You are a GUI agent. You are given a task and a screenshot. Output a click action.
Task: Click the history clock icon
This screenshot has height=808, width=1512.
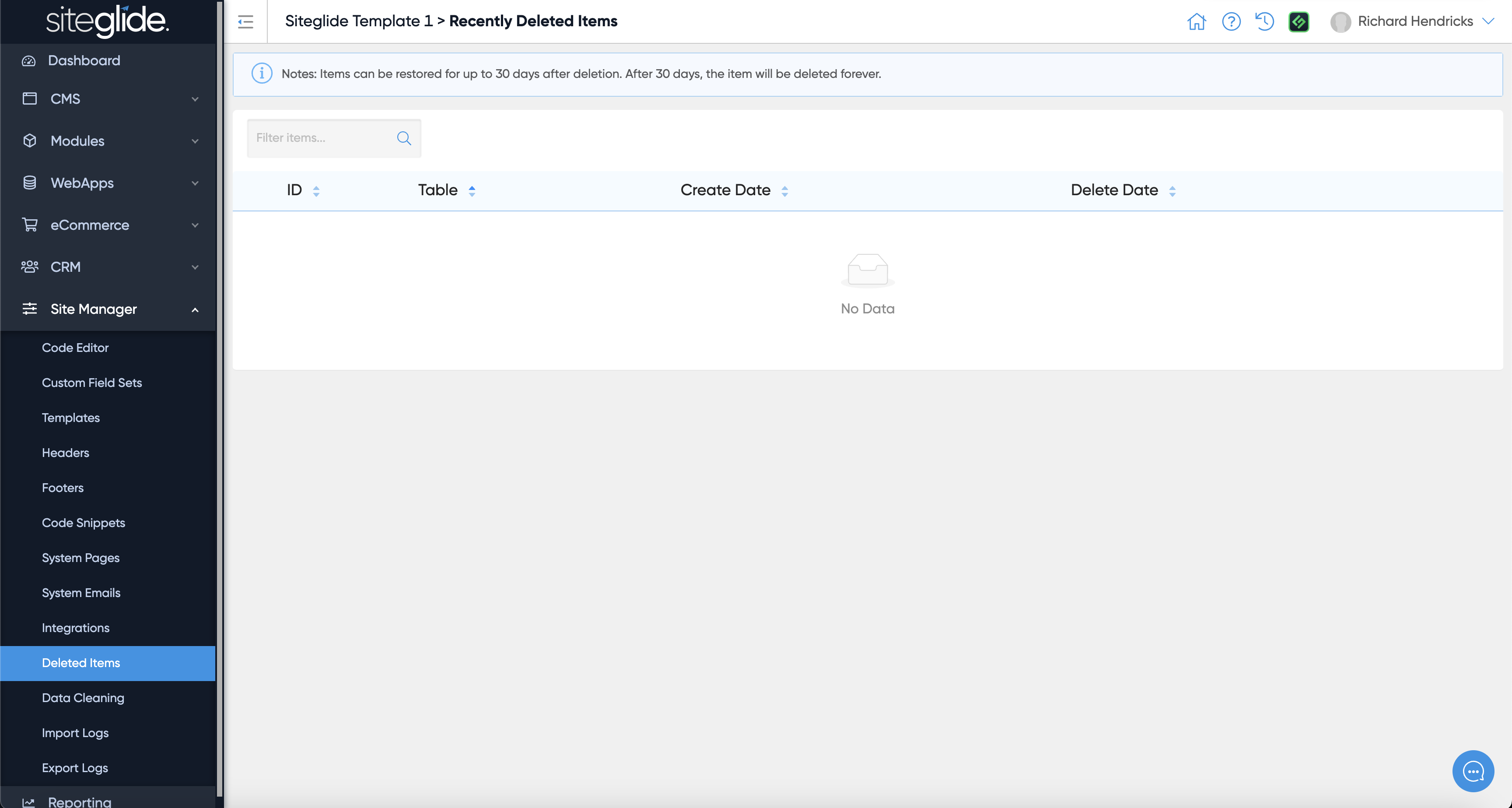[1264, 22]
